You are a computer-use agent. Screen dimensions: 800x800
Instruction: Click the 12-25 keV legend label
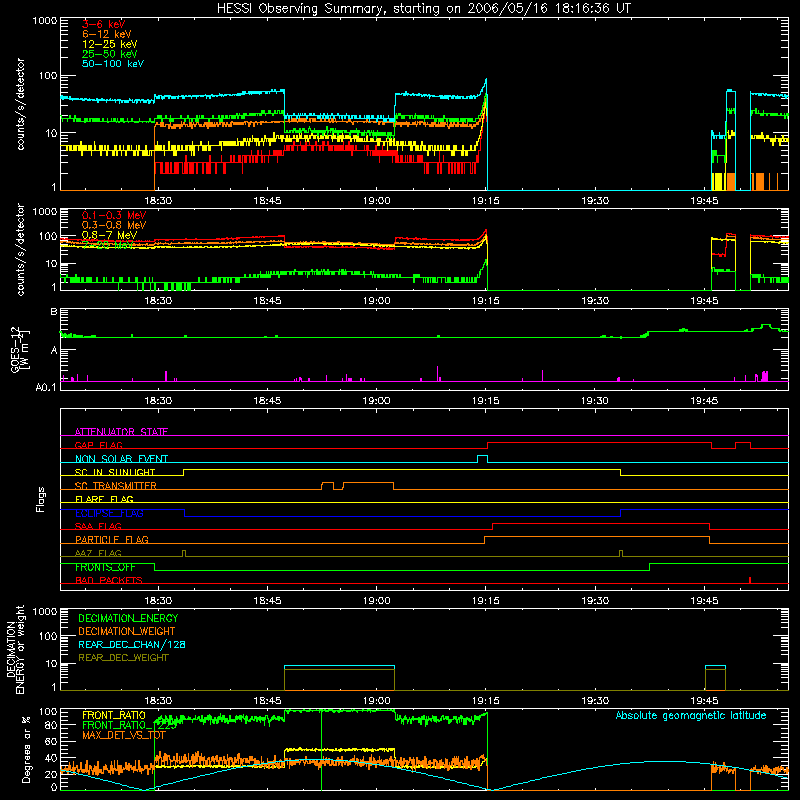[x=109, y=44]
